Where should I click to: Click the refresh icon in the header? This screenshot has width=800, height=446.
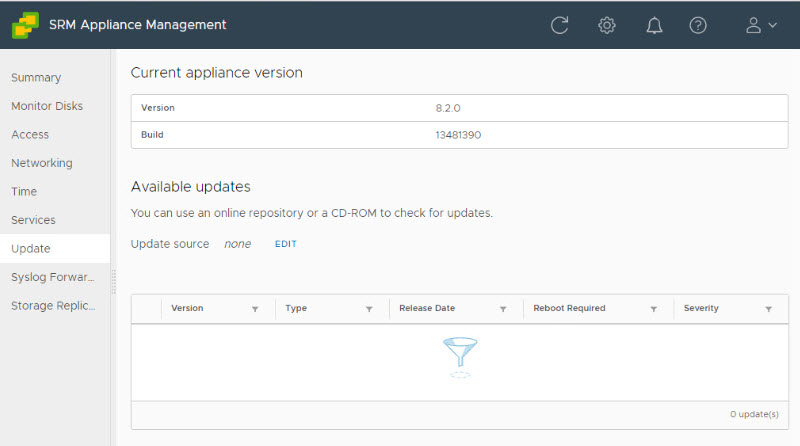click(x=560, y=25)
